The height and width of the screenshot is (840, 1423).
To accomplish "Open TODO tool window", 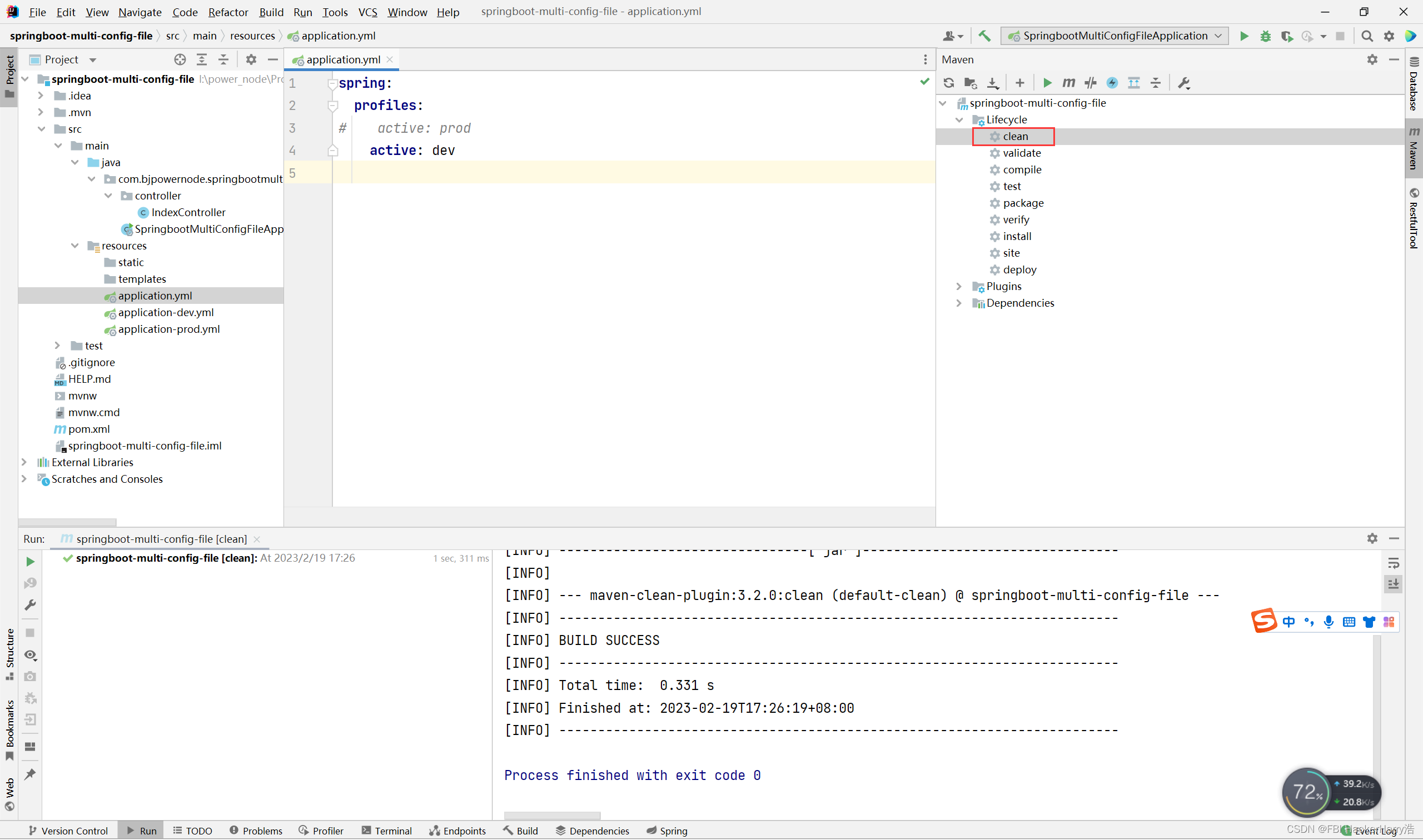I will pyautogui.click(x=192, y=831).
